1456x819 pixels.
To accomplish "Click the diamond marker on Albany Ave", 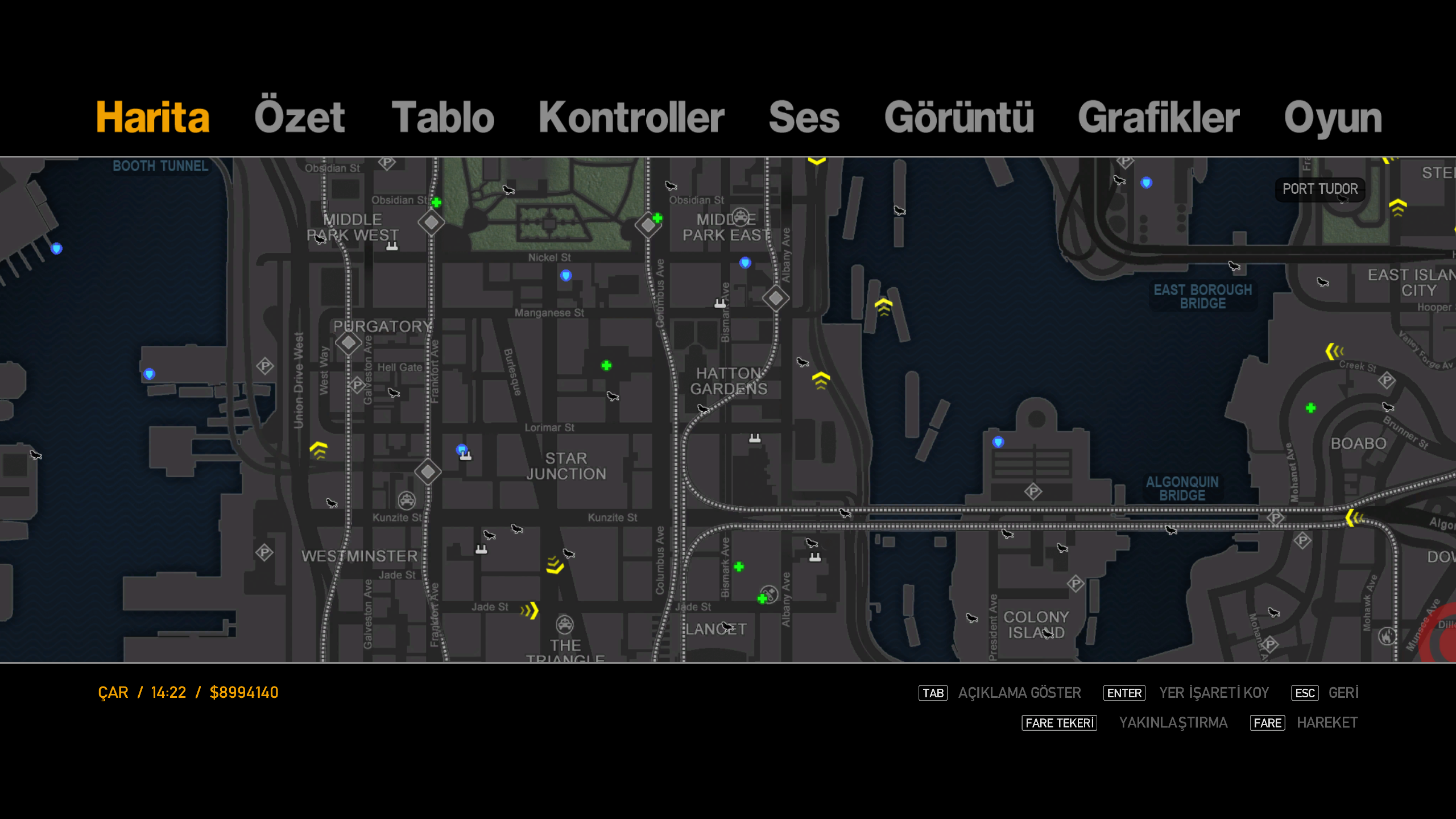I will point(776,298).
